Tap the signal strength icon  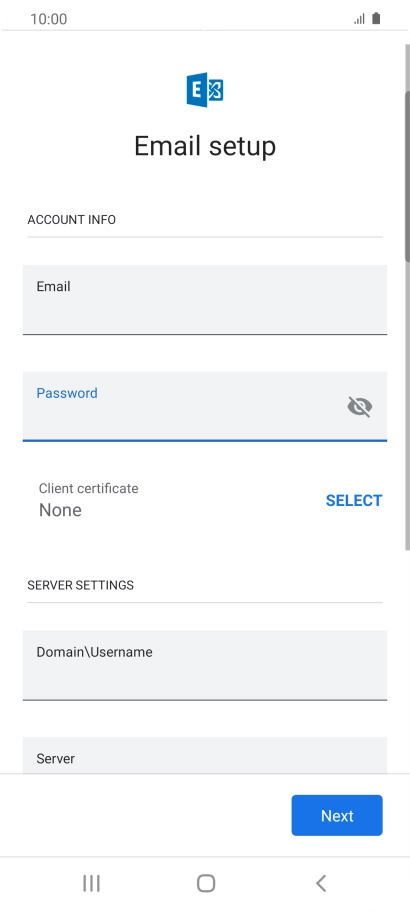click(359, 19)
